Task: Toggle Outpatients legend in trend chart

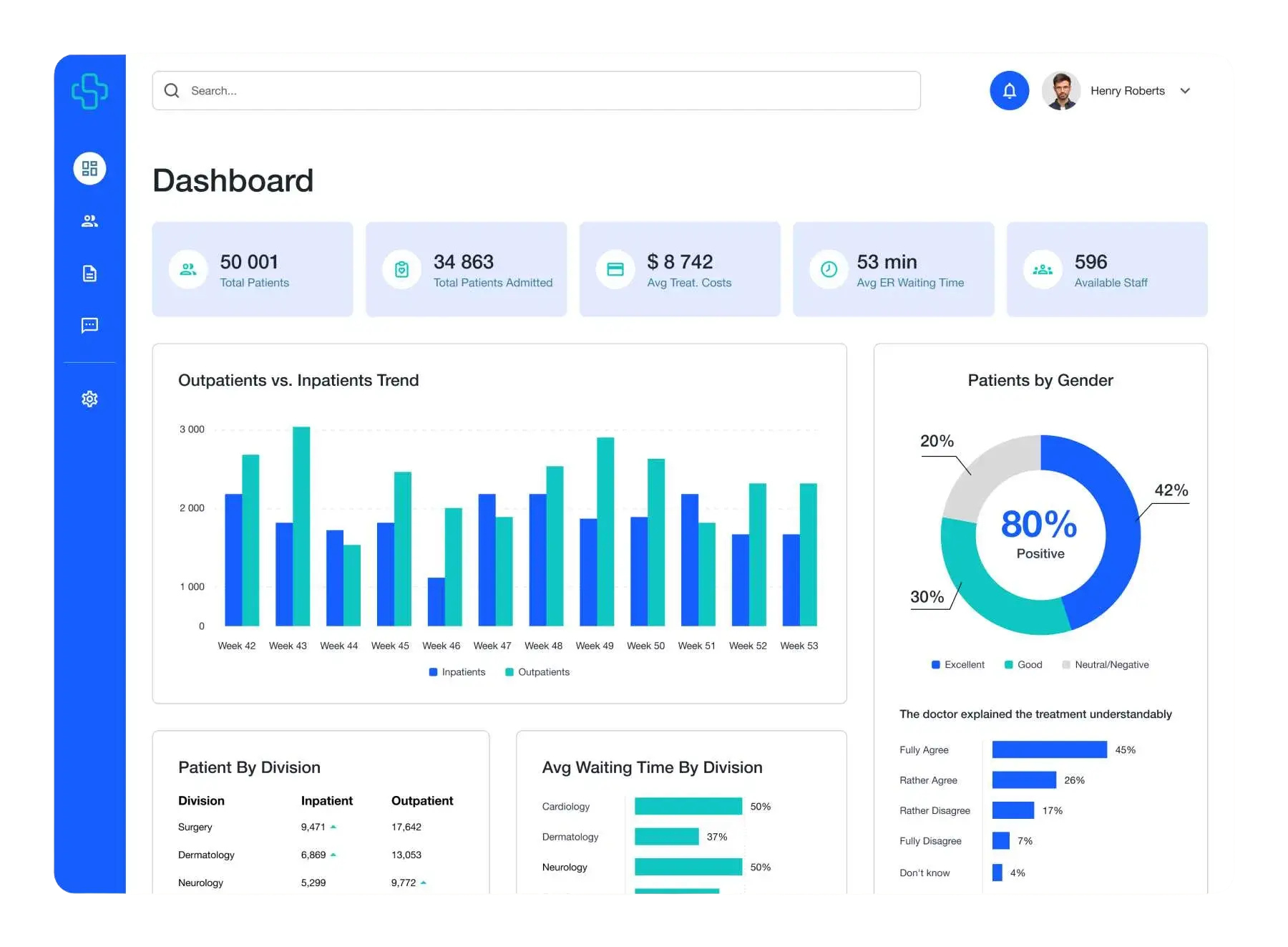Action: [537, 671]
